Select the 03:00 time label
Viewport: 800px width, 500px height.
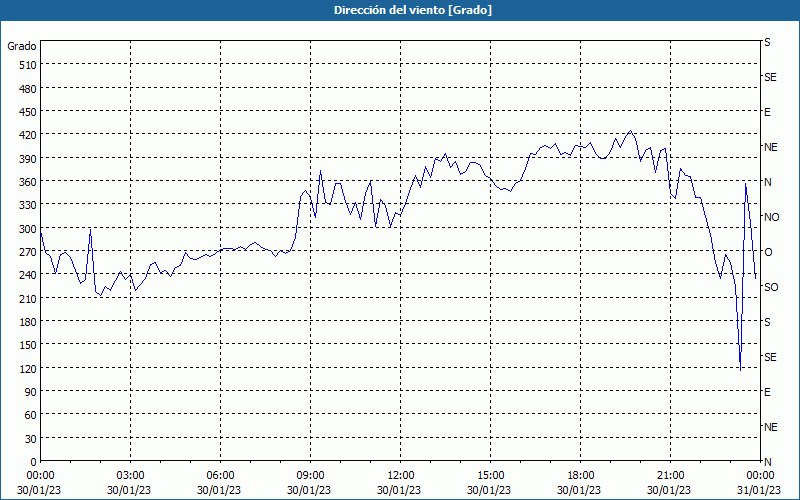tap(131, 476)
